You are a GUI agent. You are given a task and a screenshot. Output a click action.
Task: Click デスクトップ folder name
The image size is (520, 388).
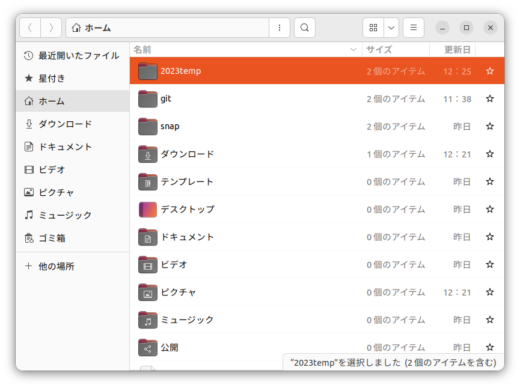(x=187, y=209)
